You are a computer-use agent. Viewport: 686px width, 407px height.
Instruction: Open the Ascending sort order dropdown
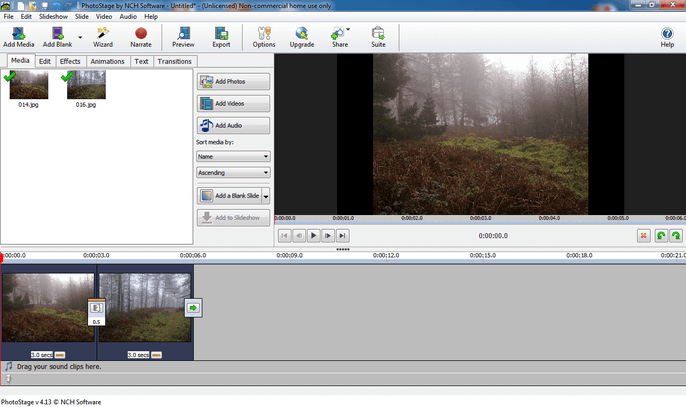(x=233, y=172)
